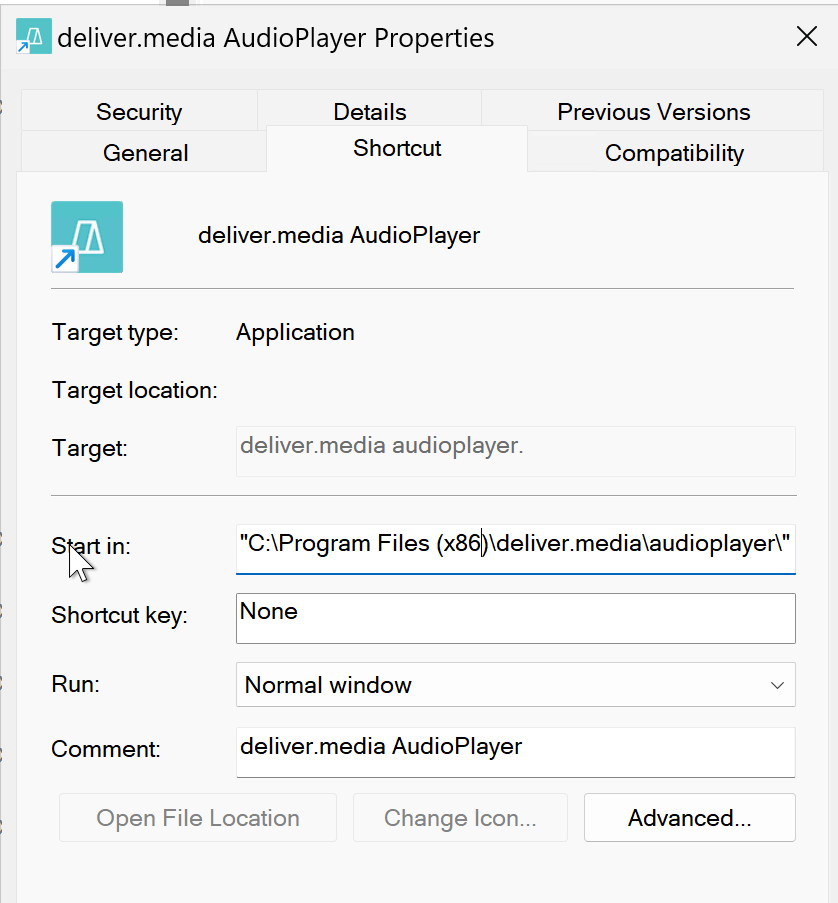Click the 'Run:' label
This screenshot has width=838, height=903.
point(75,684)
